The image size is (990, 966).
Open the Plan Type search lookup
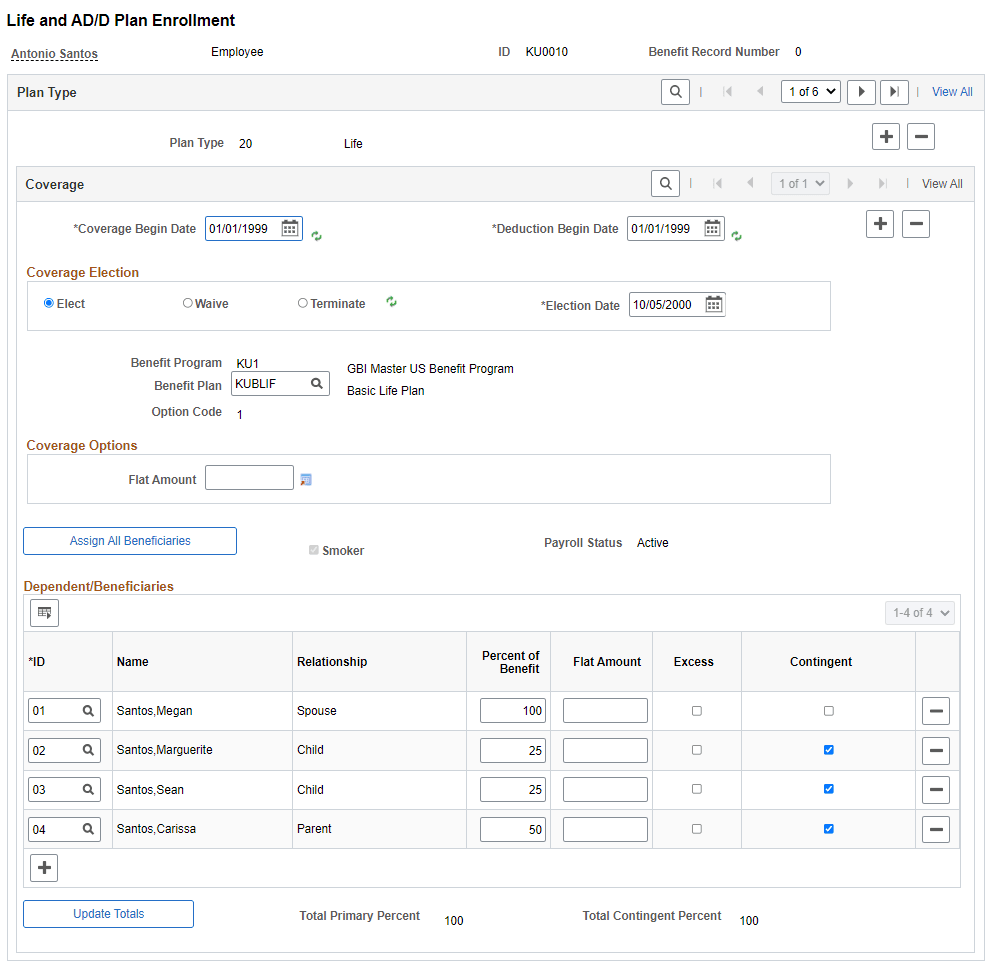(x=675, y=91)
